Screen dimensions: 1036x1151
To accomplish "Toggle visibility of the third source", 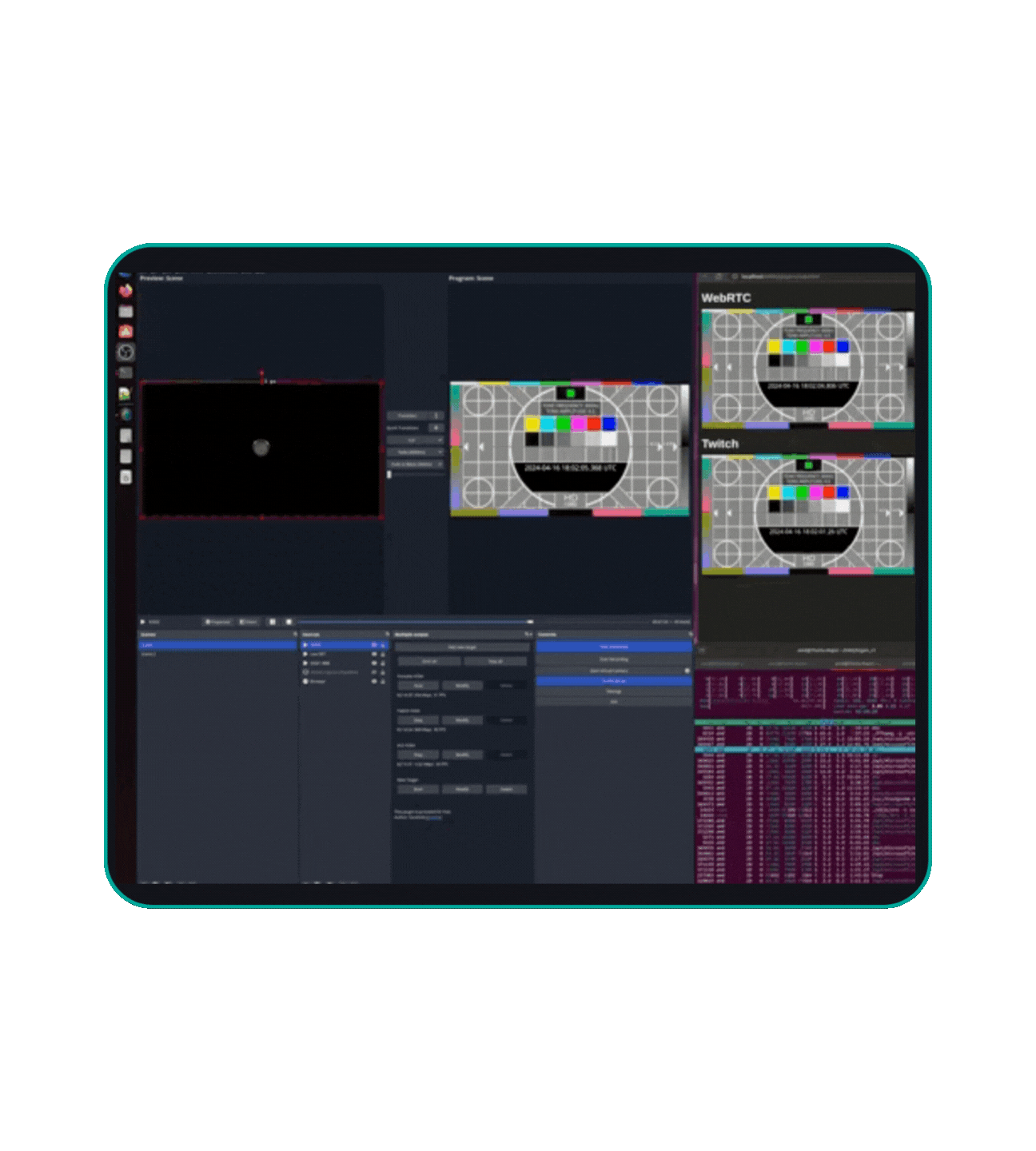I will (x=373, y=663).
